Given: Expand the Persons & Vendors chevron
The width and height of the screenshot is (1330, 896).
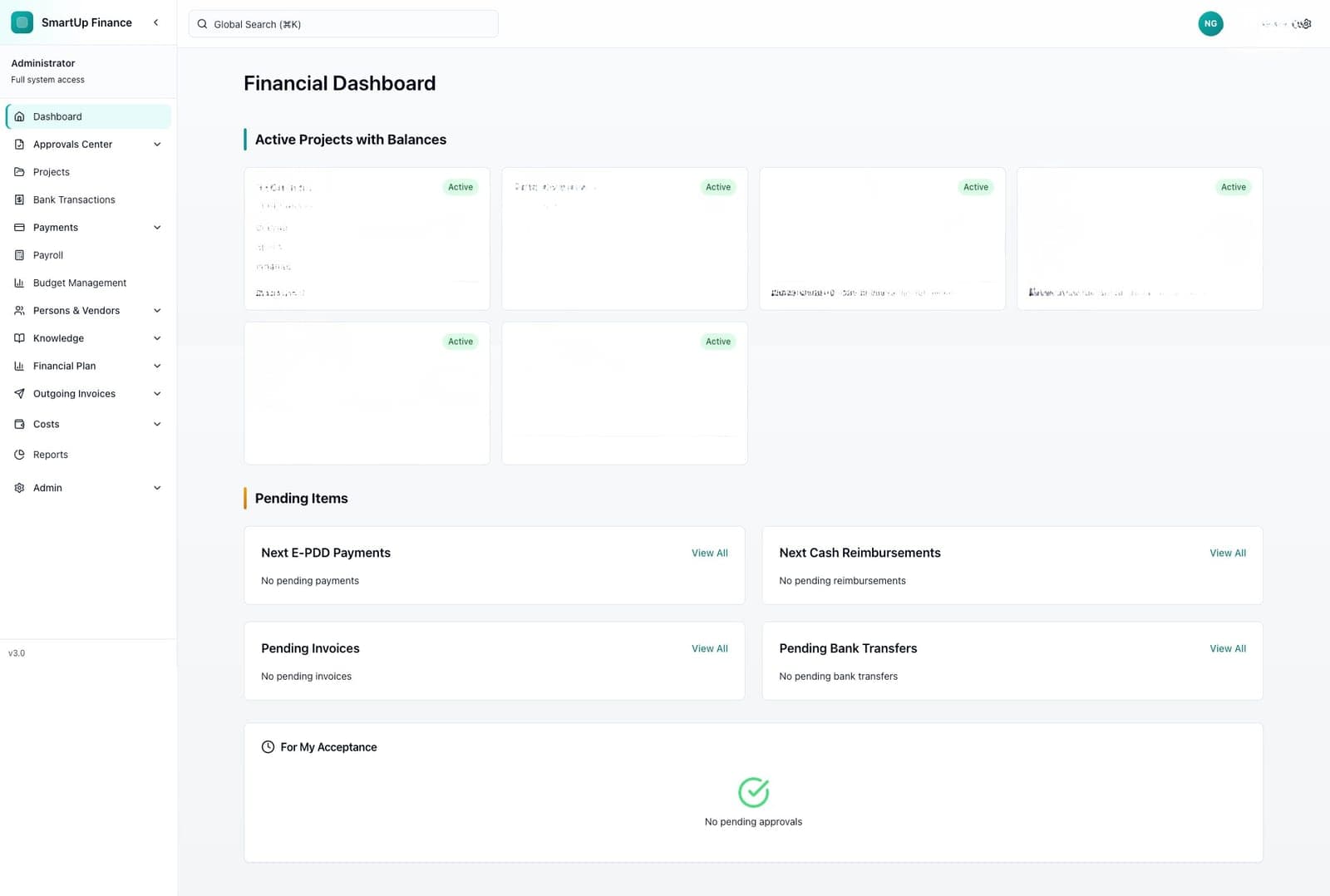Looking at the screenshot, I should 157,310.
